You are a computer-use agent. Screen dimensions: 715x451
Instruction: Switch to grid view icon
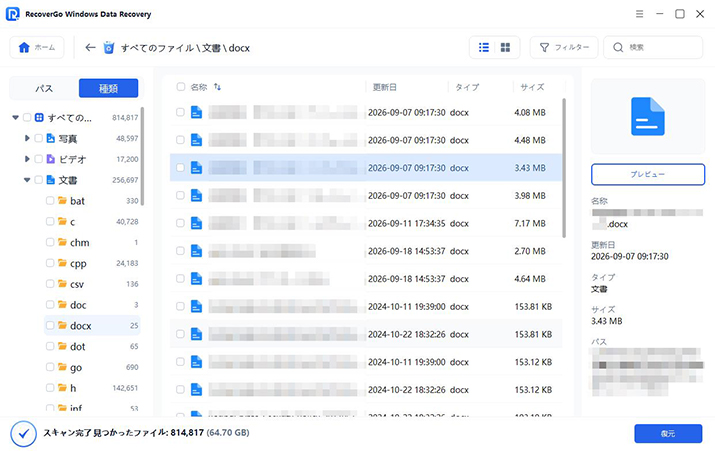pos(505,47)
